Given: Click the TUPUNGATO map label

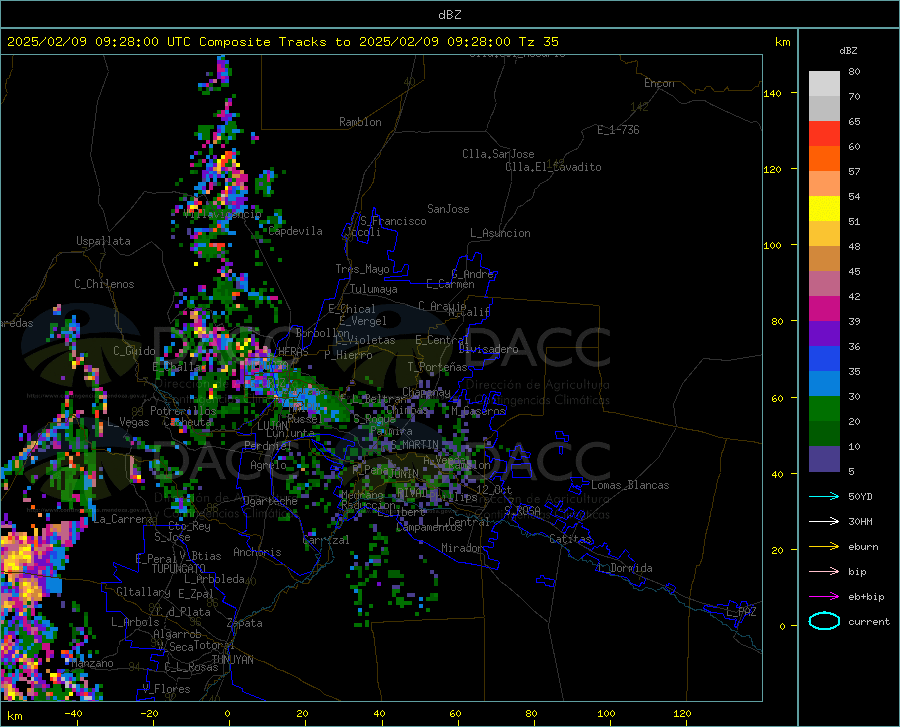Looking at the screenshot, I should click(179, 569).
